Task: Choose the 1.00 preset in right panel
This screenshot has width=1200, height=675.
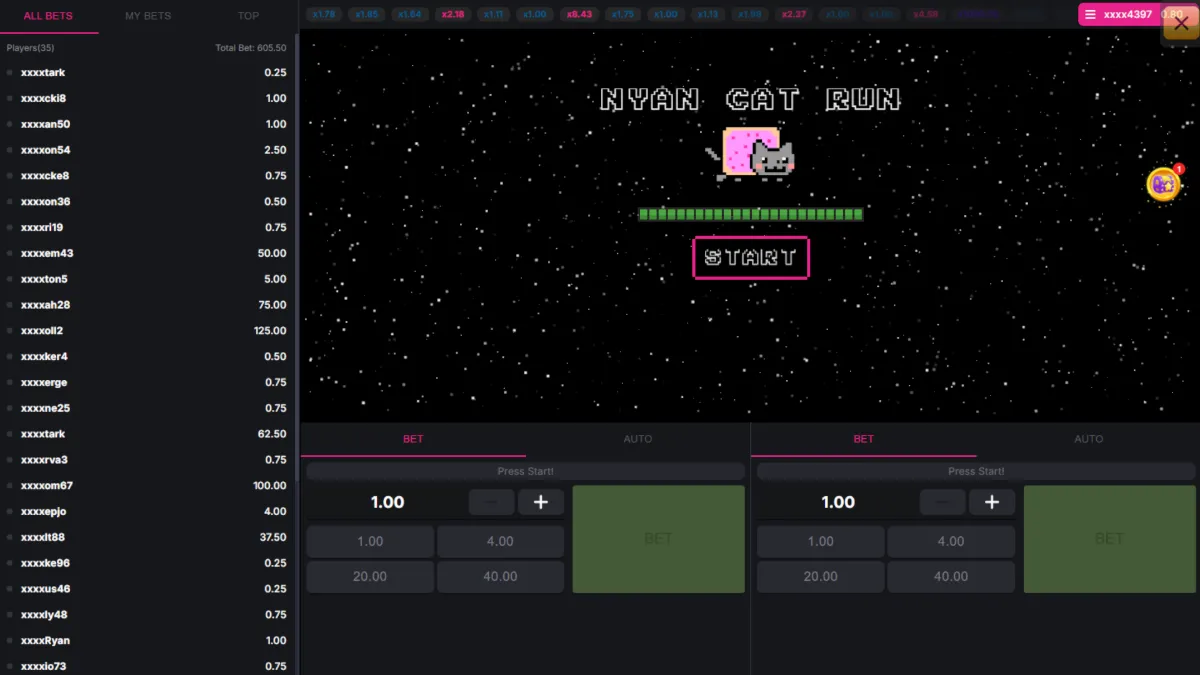Action: pyautogui.click(x=821, y=541)
